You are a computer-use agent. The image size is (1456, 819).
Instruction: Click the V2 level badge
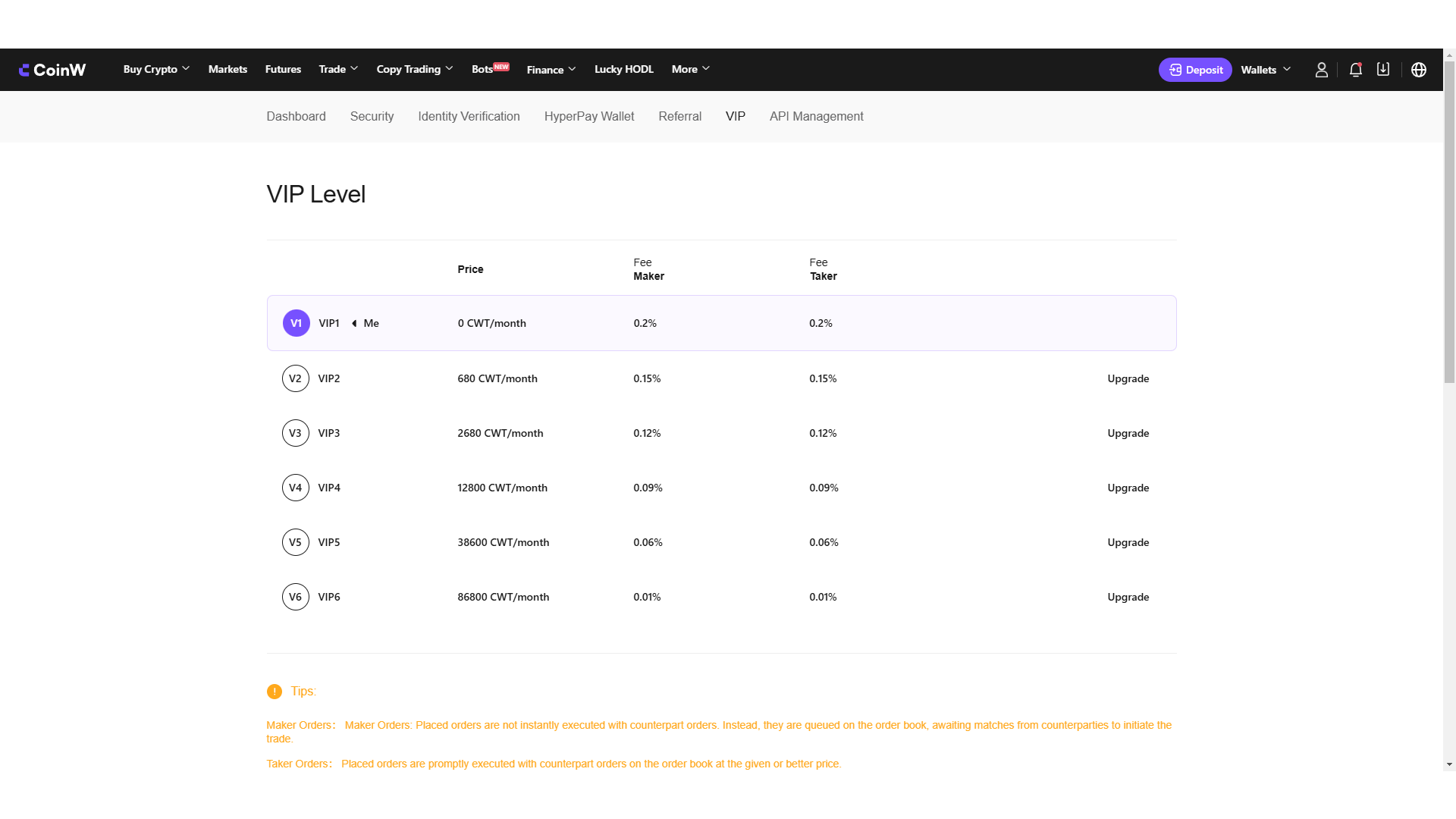[296, 378]
